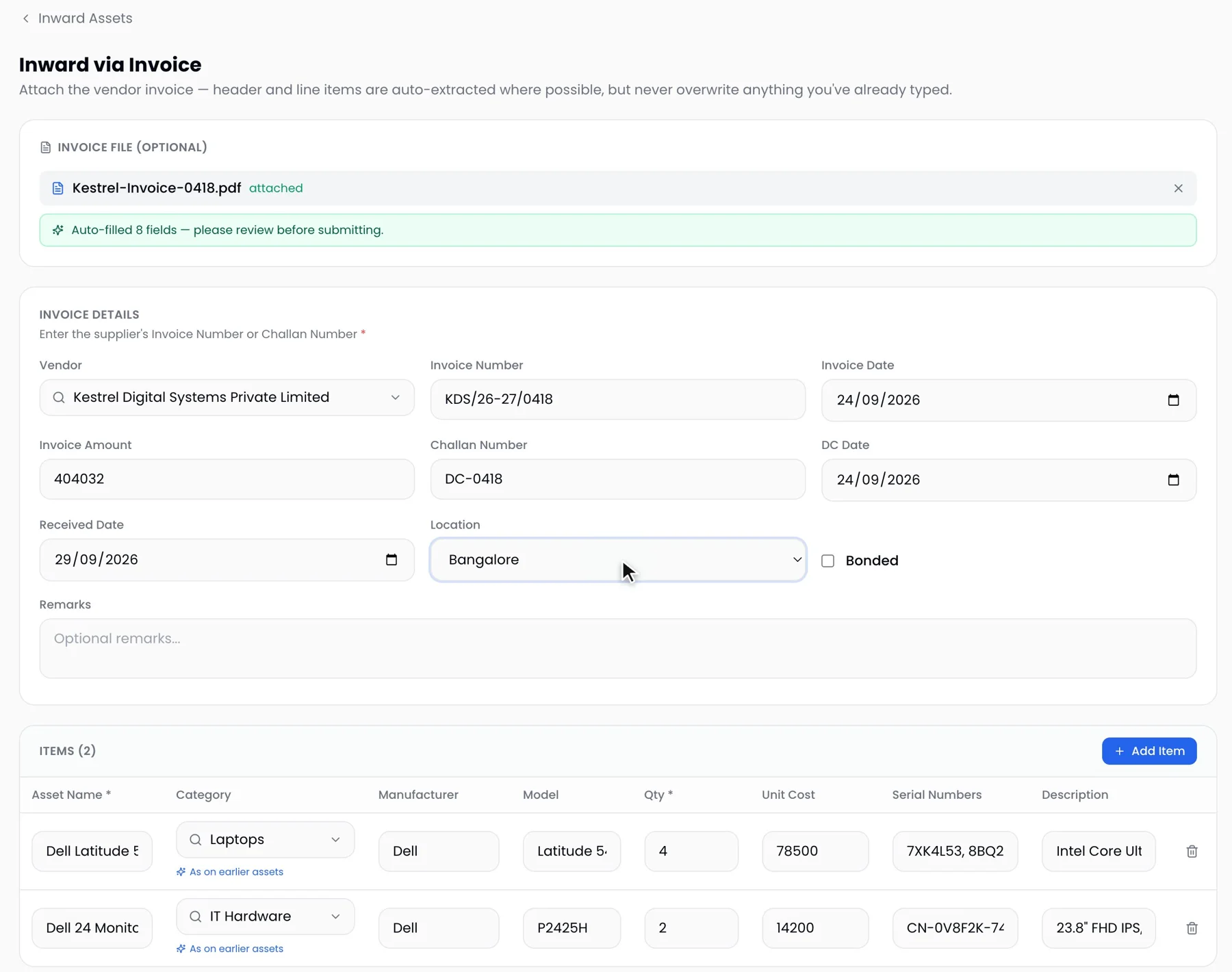Click the search icon in the Laptops category field
Viewport: 1232px width, 972px height.
(196, 840)
